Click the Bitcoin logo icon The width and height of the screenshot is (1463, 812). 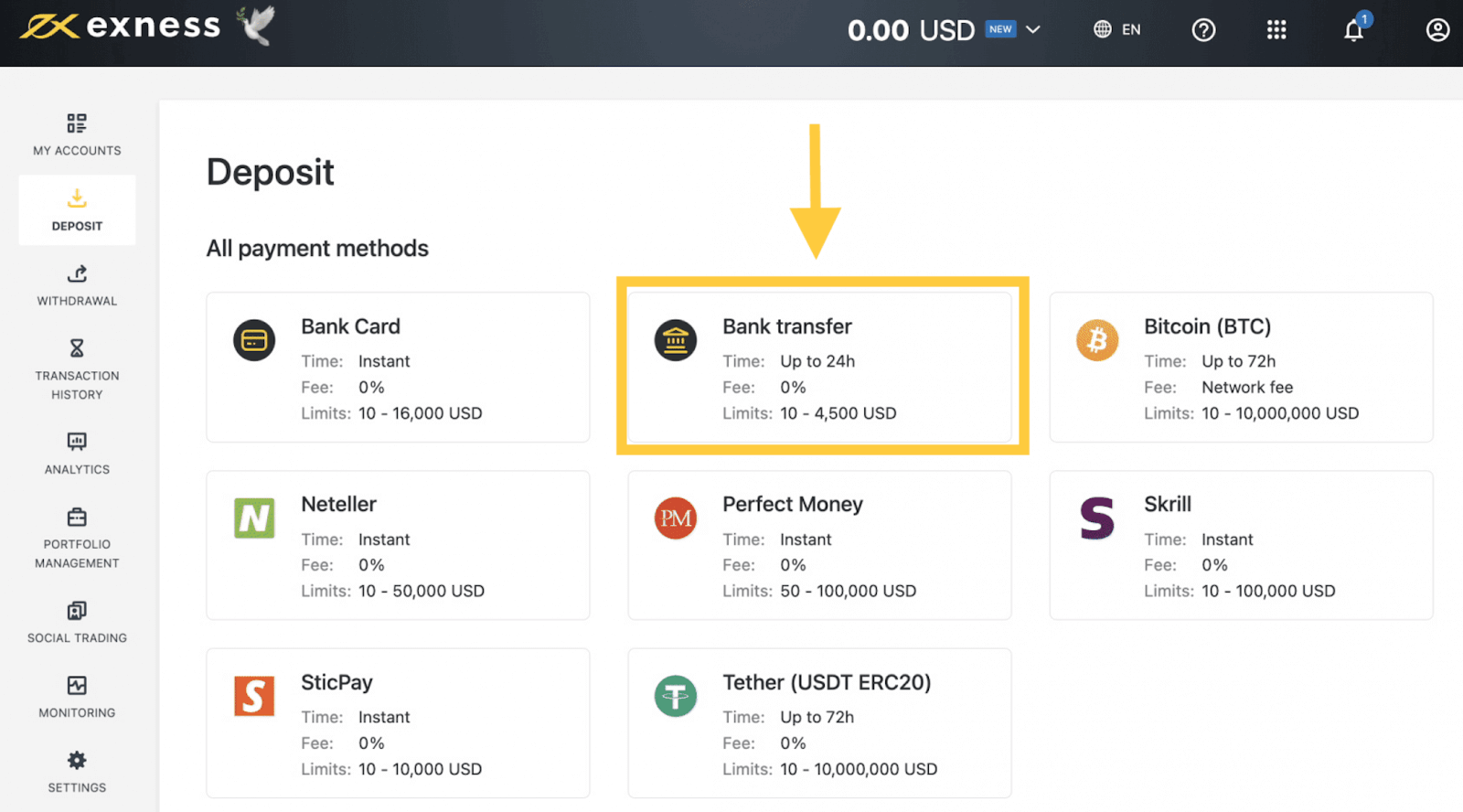(1097, 341)
